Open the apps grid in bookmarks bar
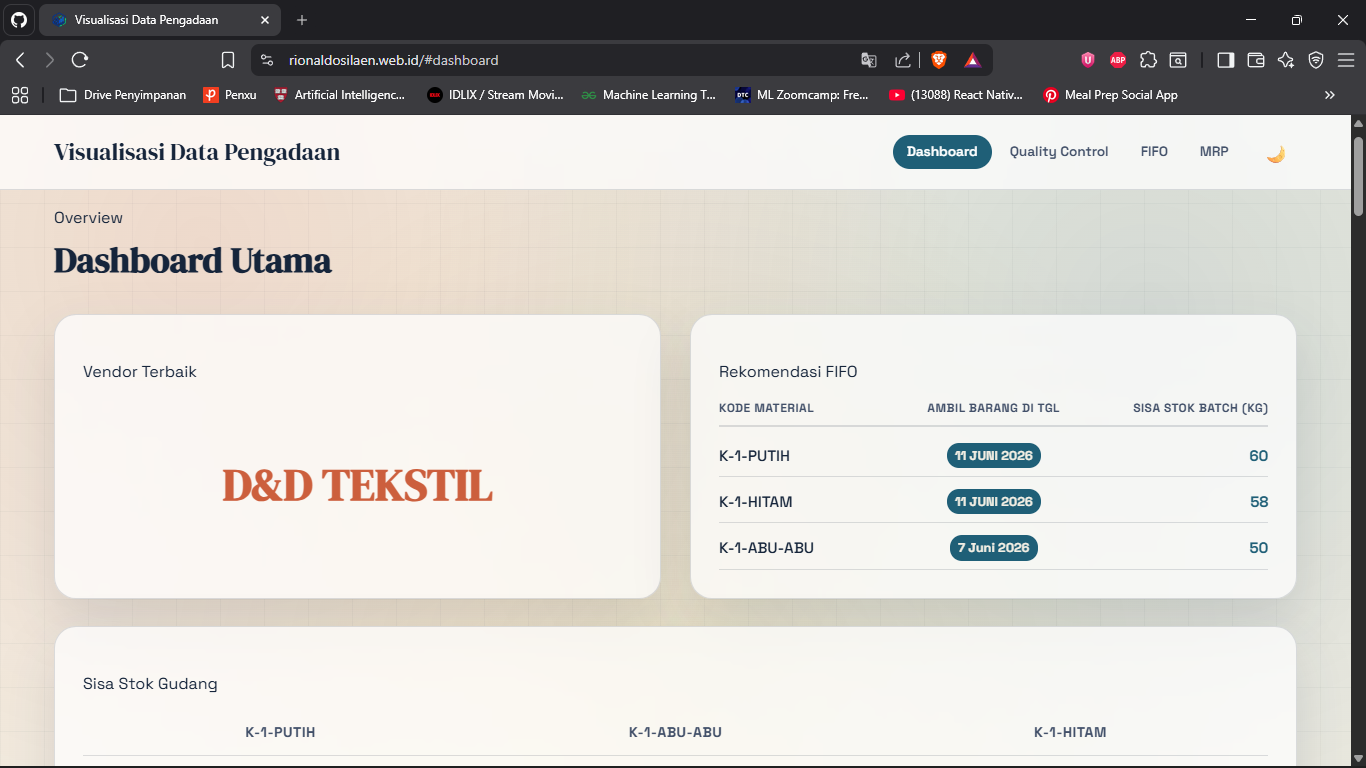The height and width of the screenshot is (768, 1366). 20,95
